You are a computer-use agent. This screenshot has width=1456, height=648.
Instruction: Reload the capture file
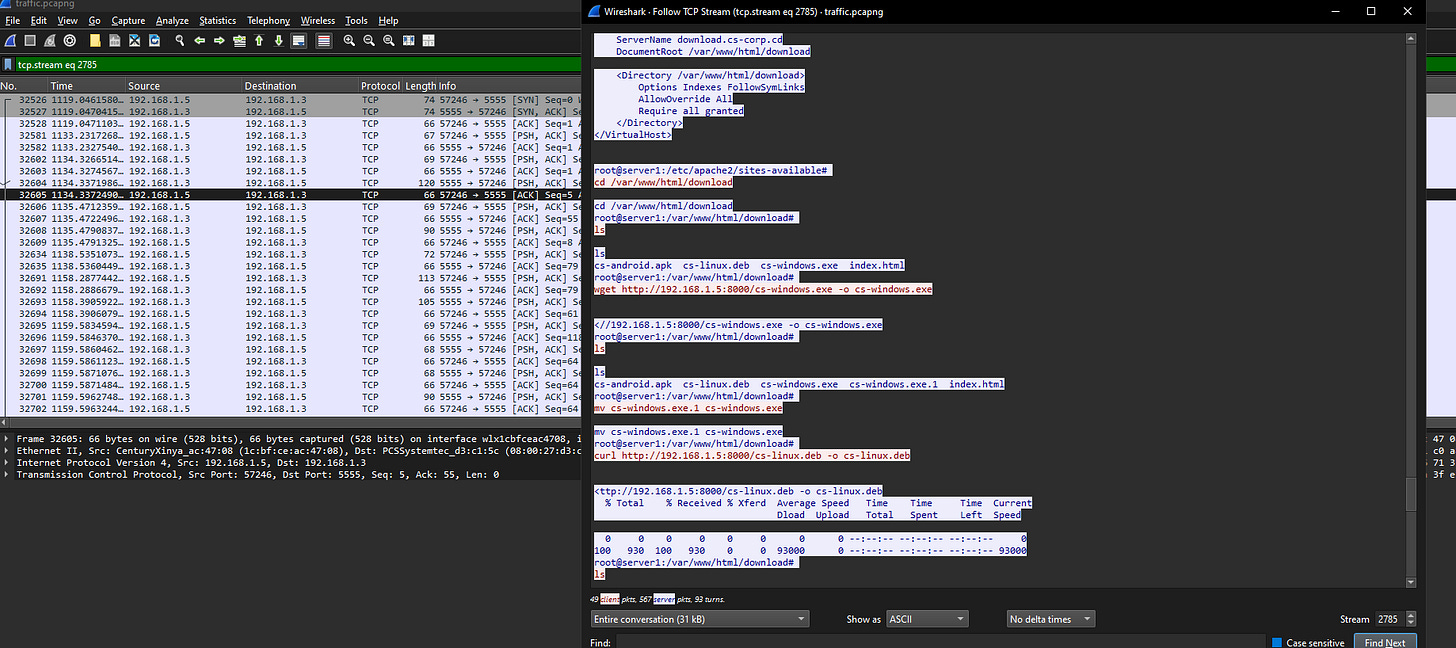pyautogui.click(x=154, y=41)
